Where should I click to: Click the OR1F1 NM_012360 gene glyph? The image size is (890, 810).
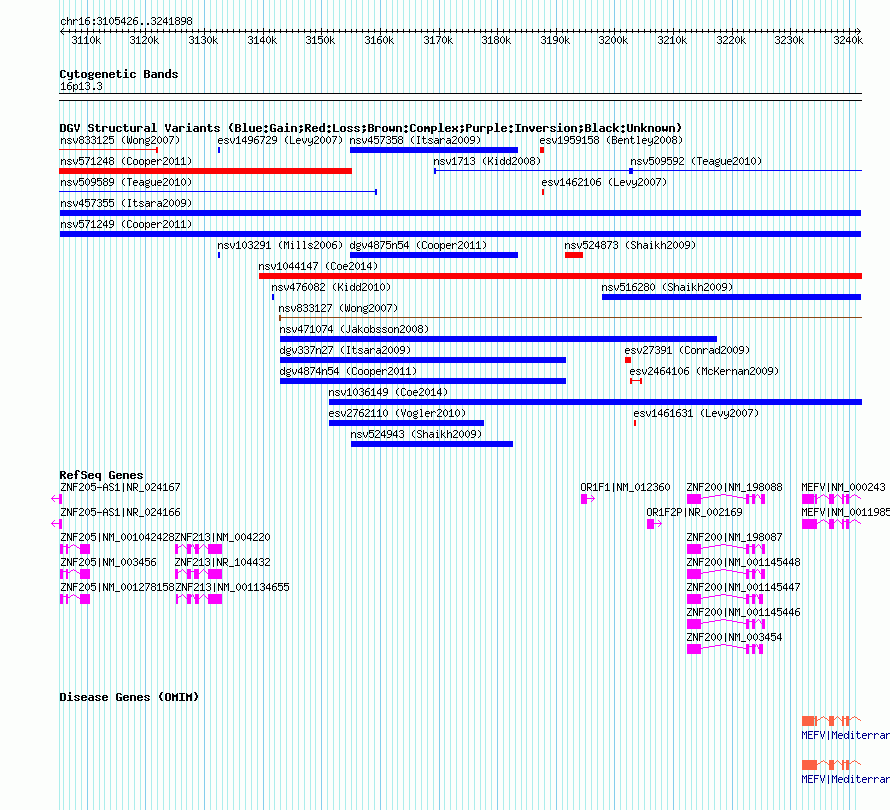pyautogui.click(x=588, y=499)
